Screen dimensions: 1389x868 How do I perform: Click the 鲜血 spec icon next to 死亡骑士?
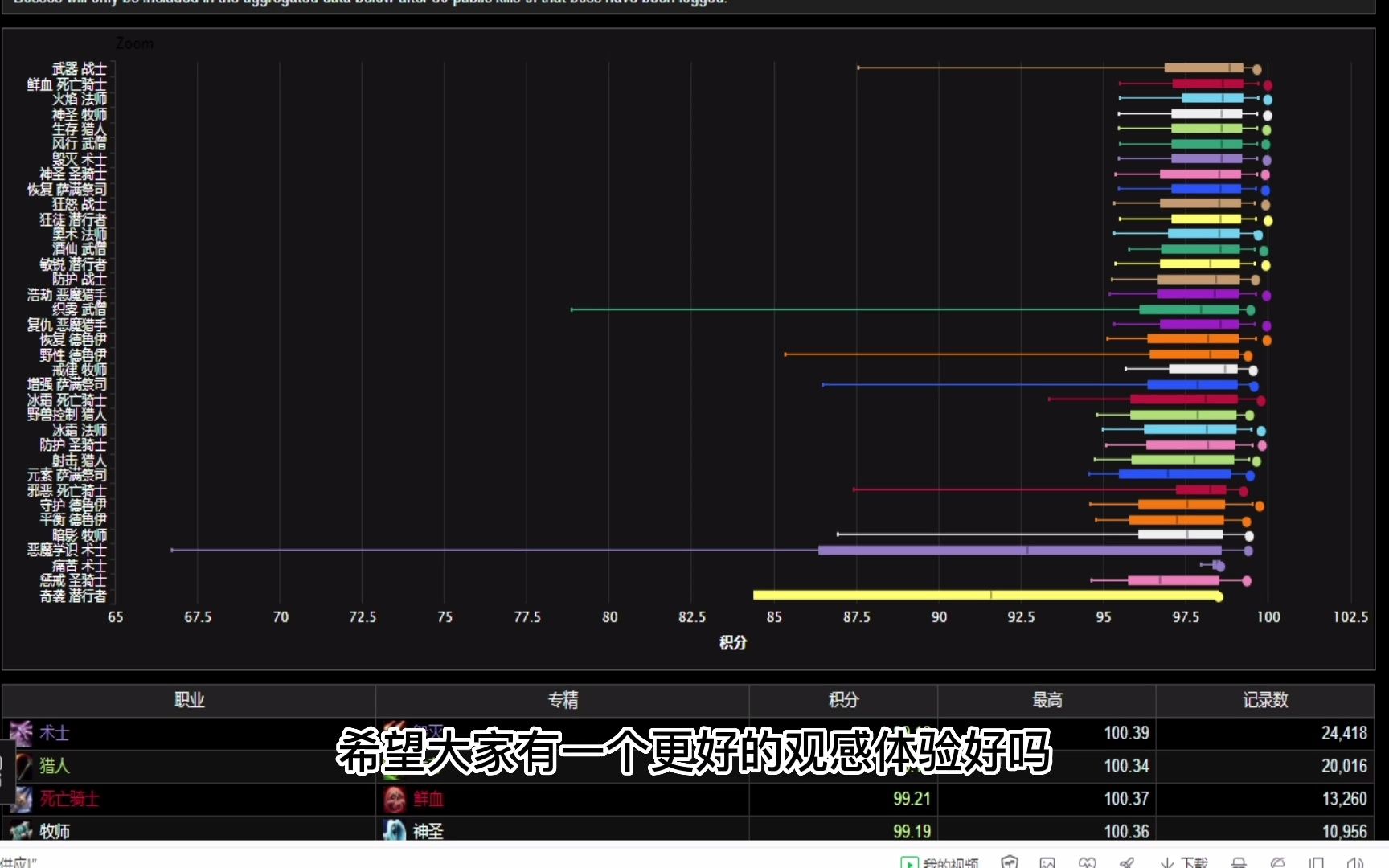(x=394, y=799)
